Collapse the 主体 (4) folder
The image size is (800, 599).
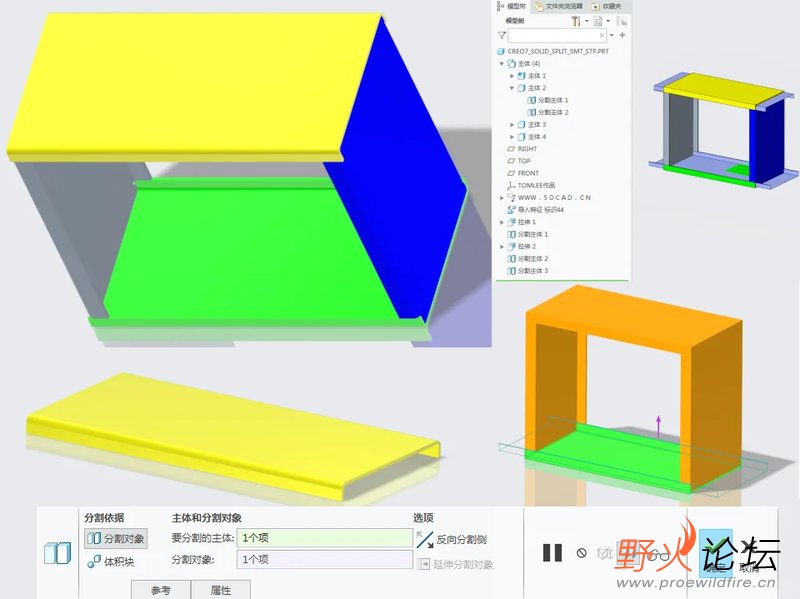[502, 64]
